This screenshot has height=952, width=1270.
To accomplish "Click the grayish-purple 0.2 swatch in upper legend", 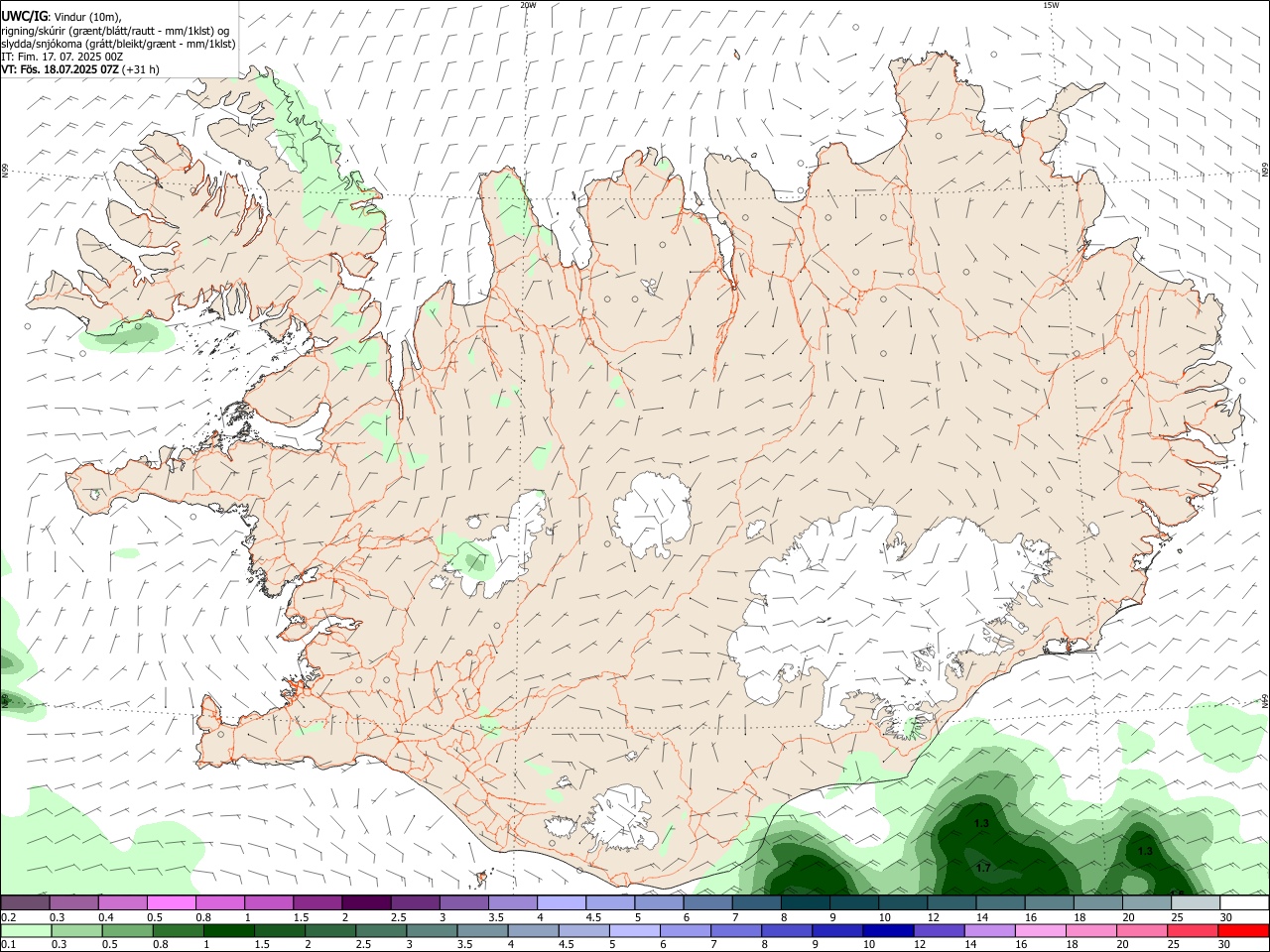I will click(x=25, y=903).
